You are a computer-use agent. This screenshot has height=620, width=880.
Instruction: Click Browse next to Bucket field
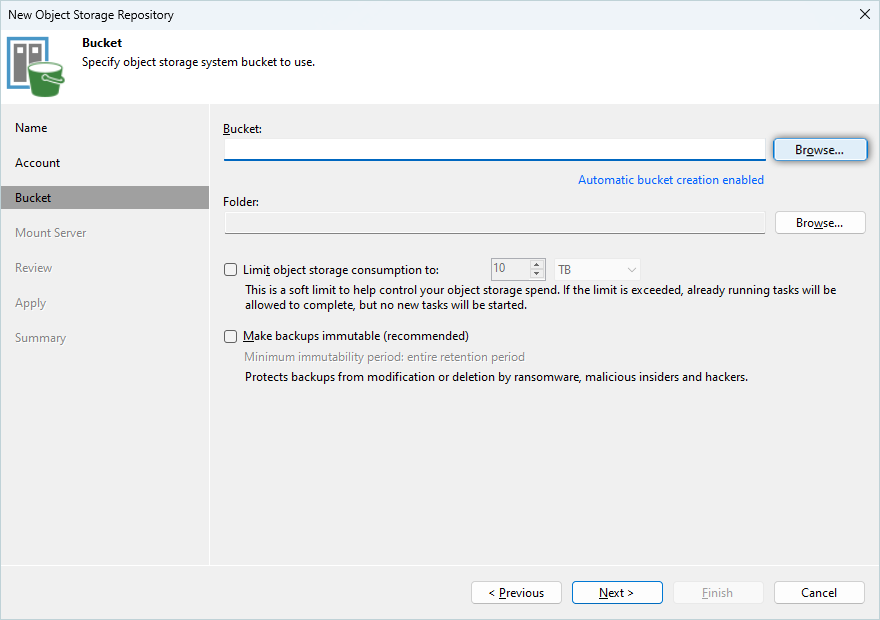tap(819, 149)
